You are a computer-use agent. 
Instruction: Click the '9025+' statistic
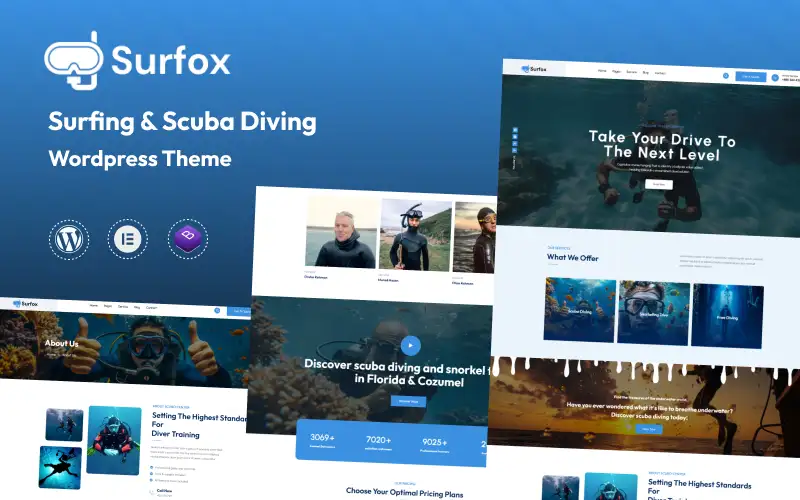435,442
